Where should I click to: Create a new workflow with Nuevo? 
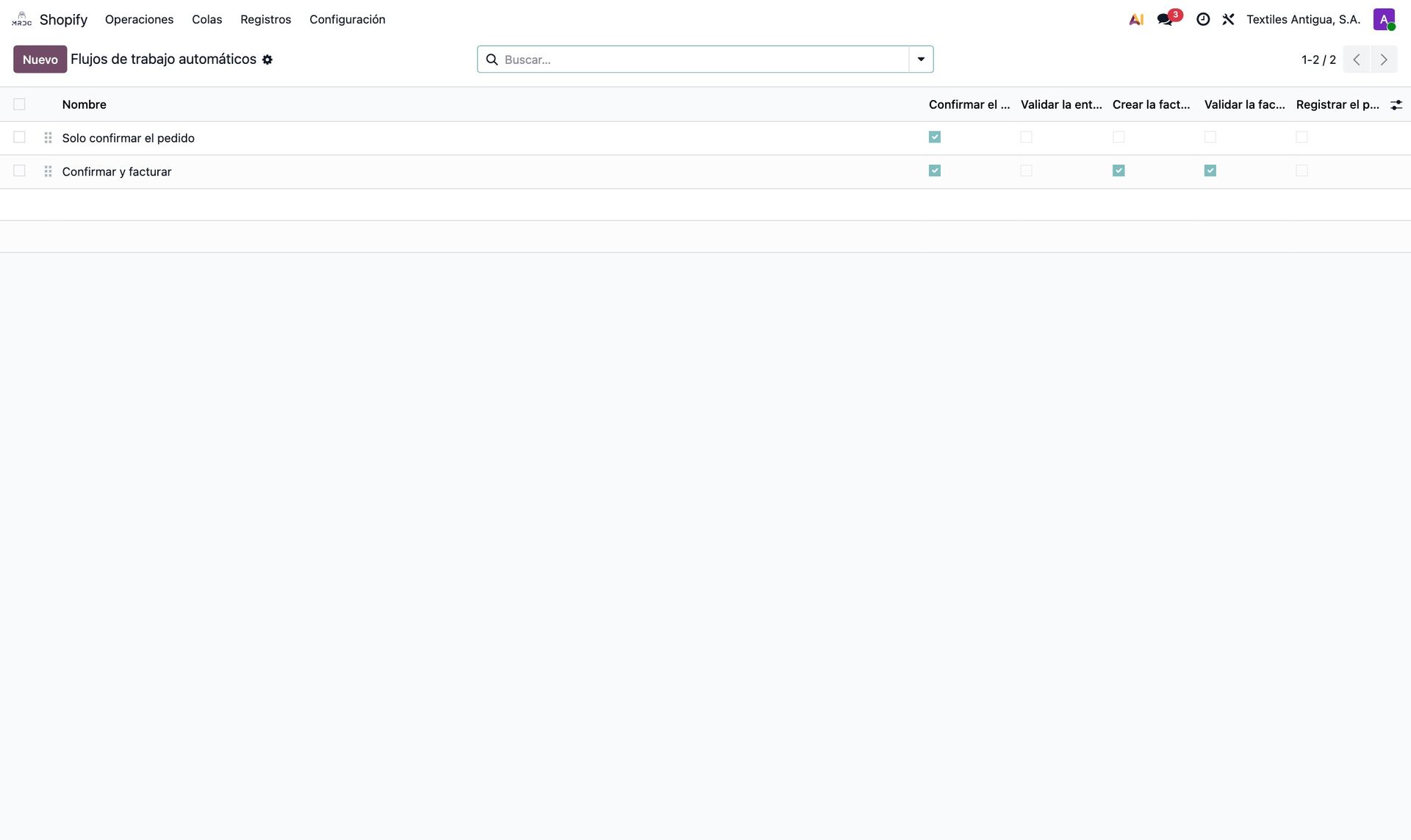[x=40, y=60]
